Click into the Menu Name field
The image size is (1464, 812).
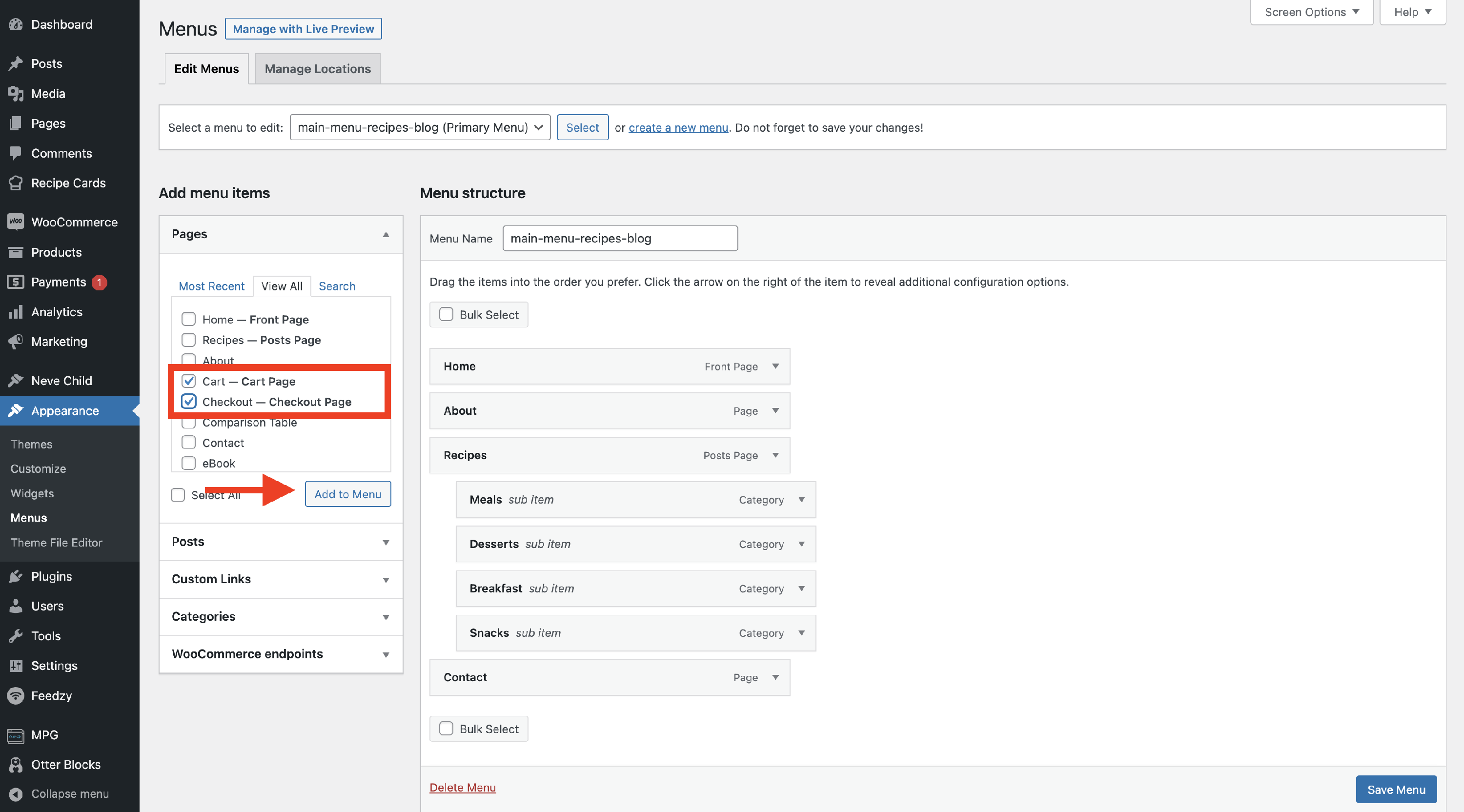coord(619,238)
